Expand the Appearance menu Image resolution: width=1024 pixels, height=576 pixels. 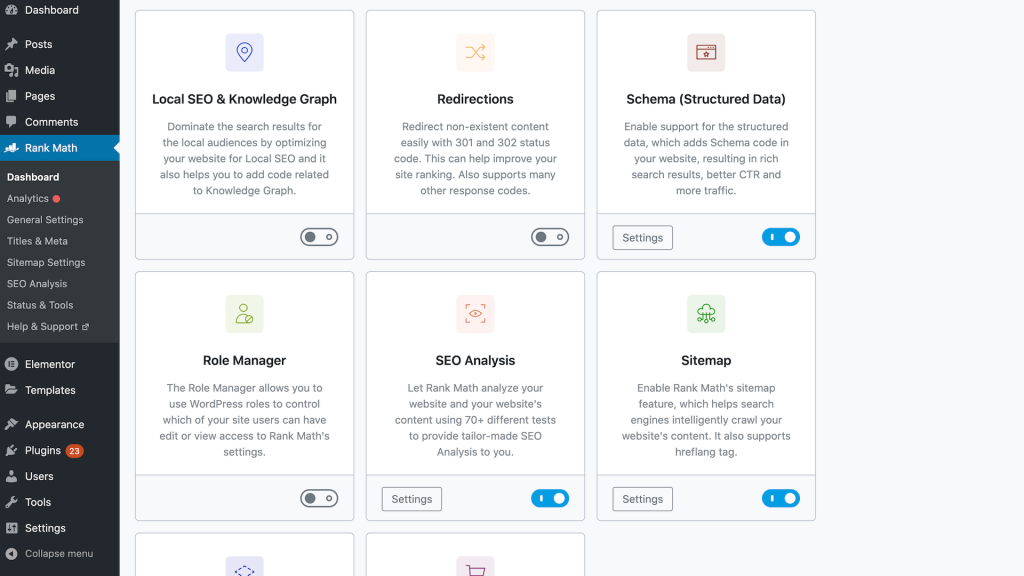54,424
